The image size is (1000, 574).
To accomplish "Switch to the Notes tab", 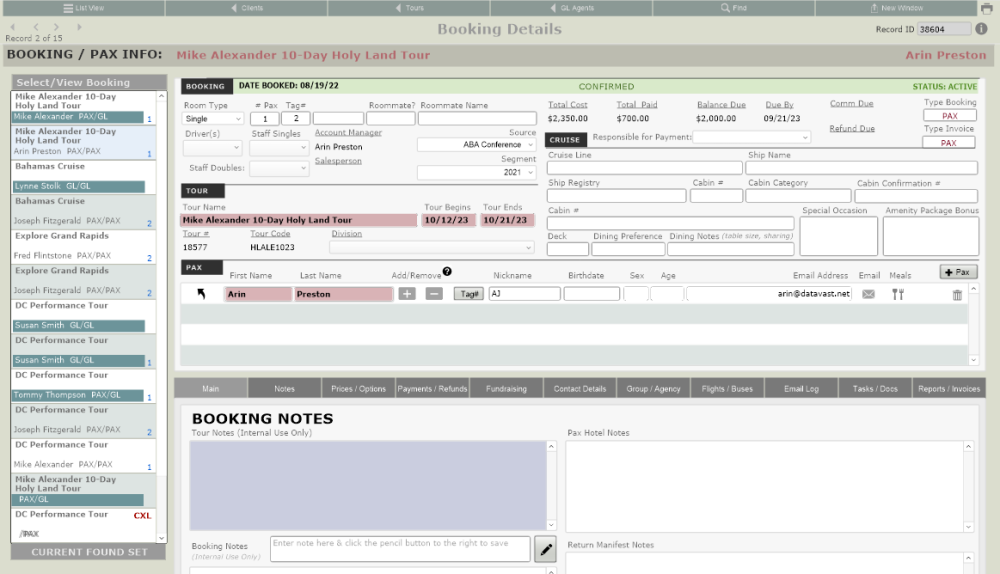I will point(284,388).
